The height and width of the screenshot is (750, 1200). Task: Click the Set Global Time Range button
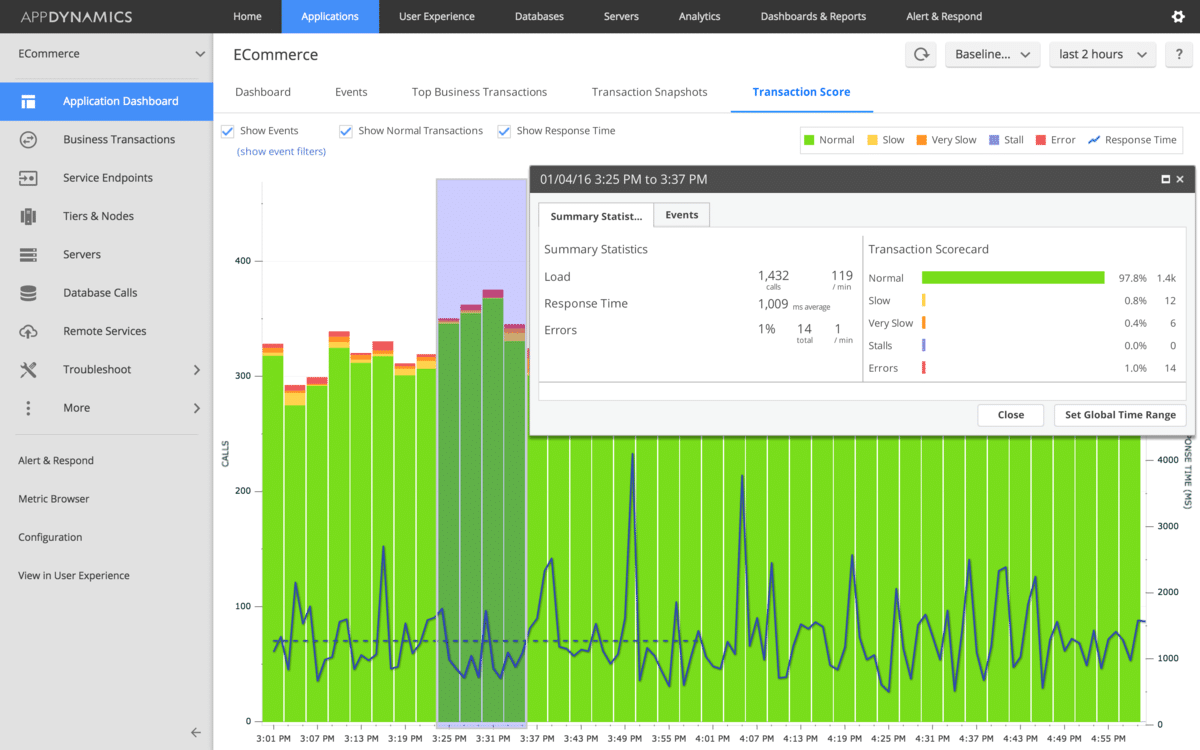[1120, 415]
